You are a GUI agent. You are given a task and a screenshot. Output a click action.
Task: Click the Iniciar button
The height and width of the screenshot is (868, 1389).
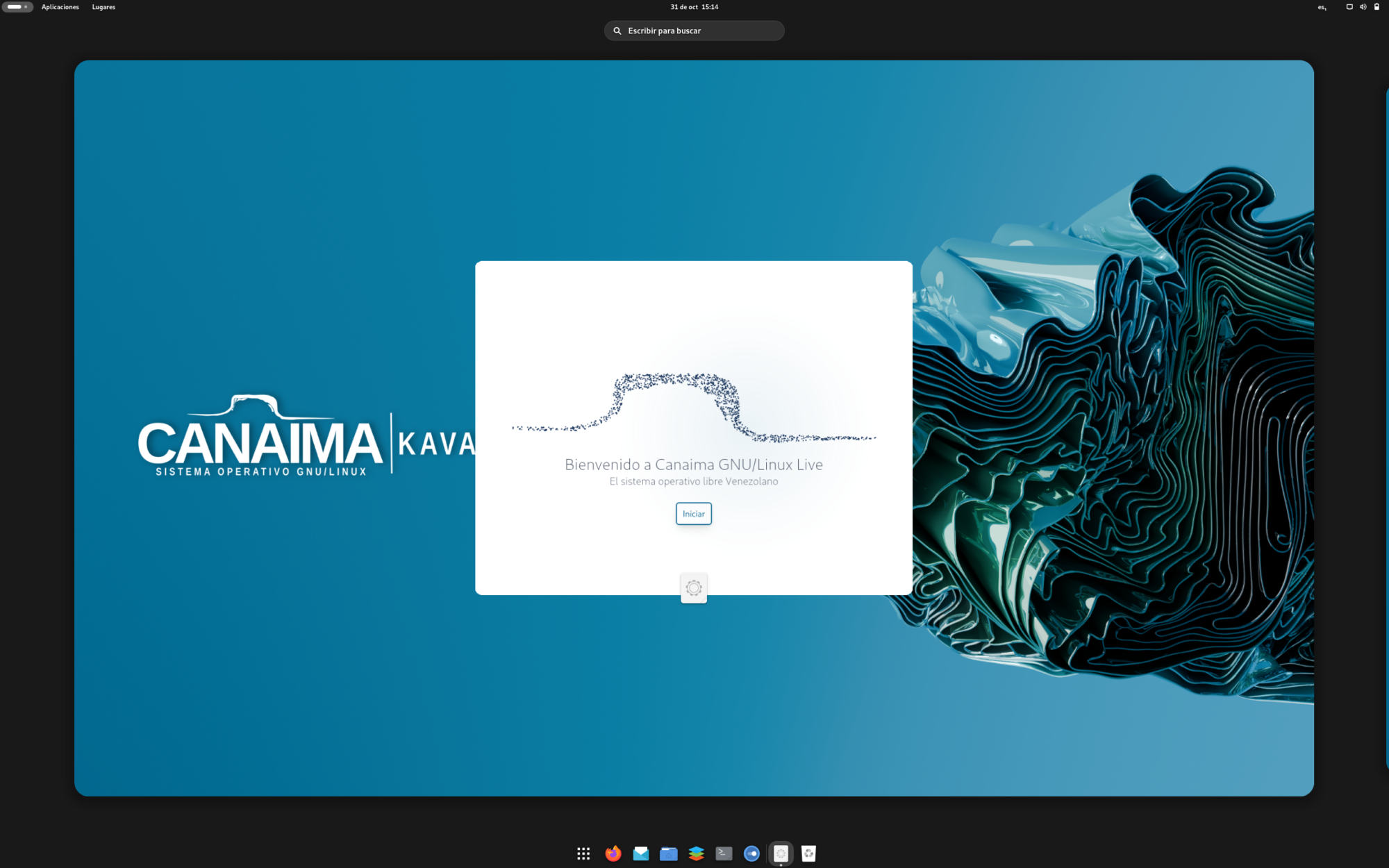pyautogui.click(x=693, y=514)
